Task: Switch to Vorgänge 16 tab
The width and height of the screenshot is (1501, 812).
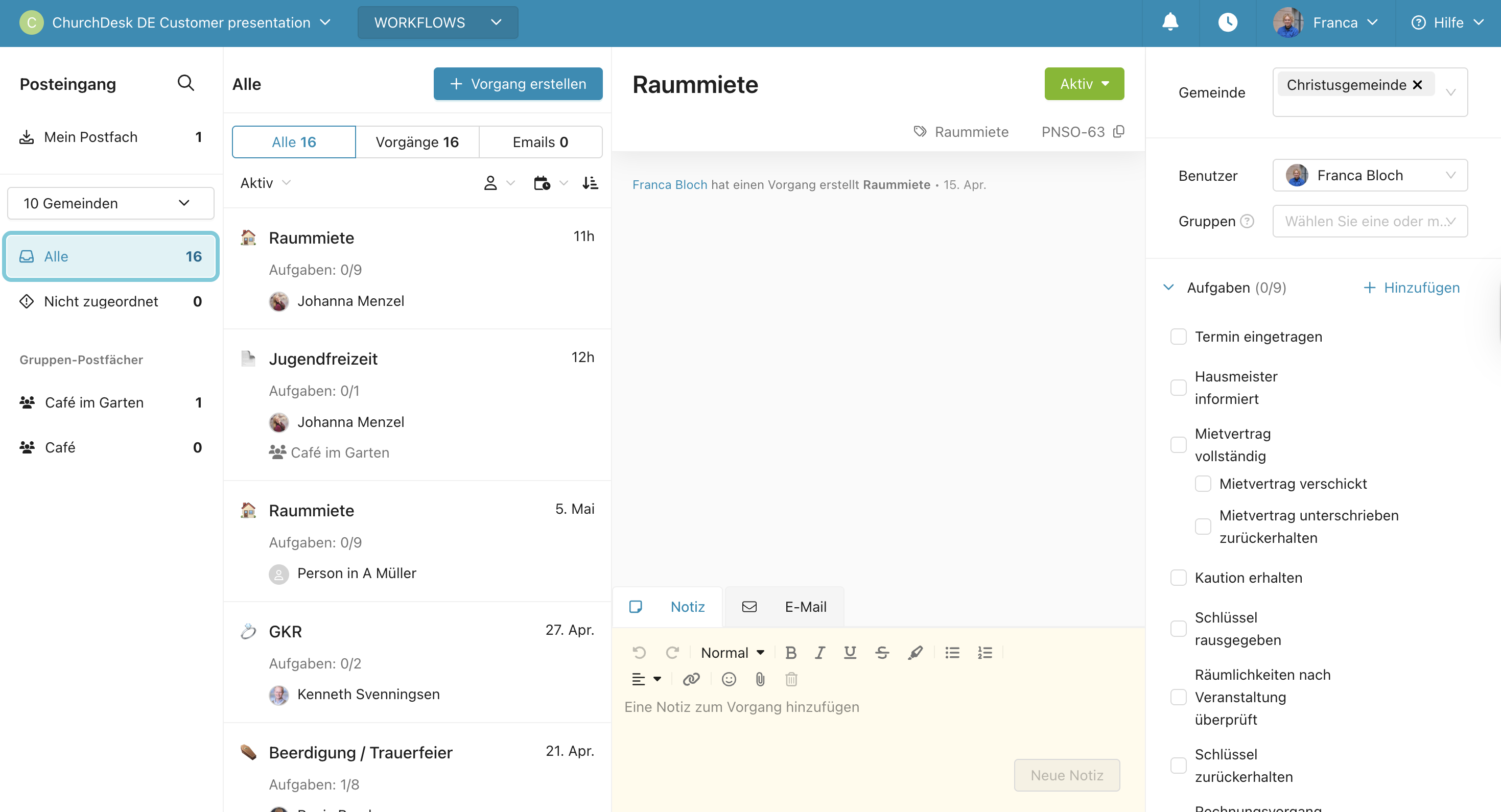Action: [417, 142]
